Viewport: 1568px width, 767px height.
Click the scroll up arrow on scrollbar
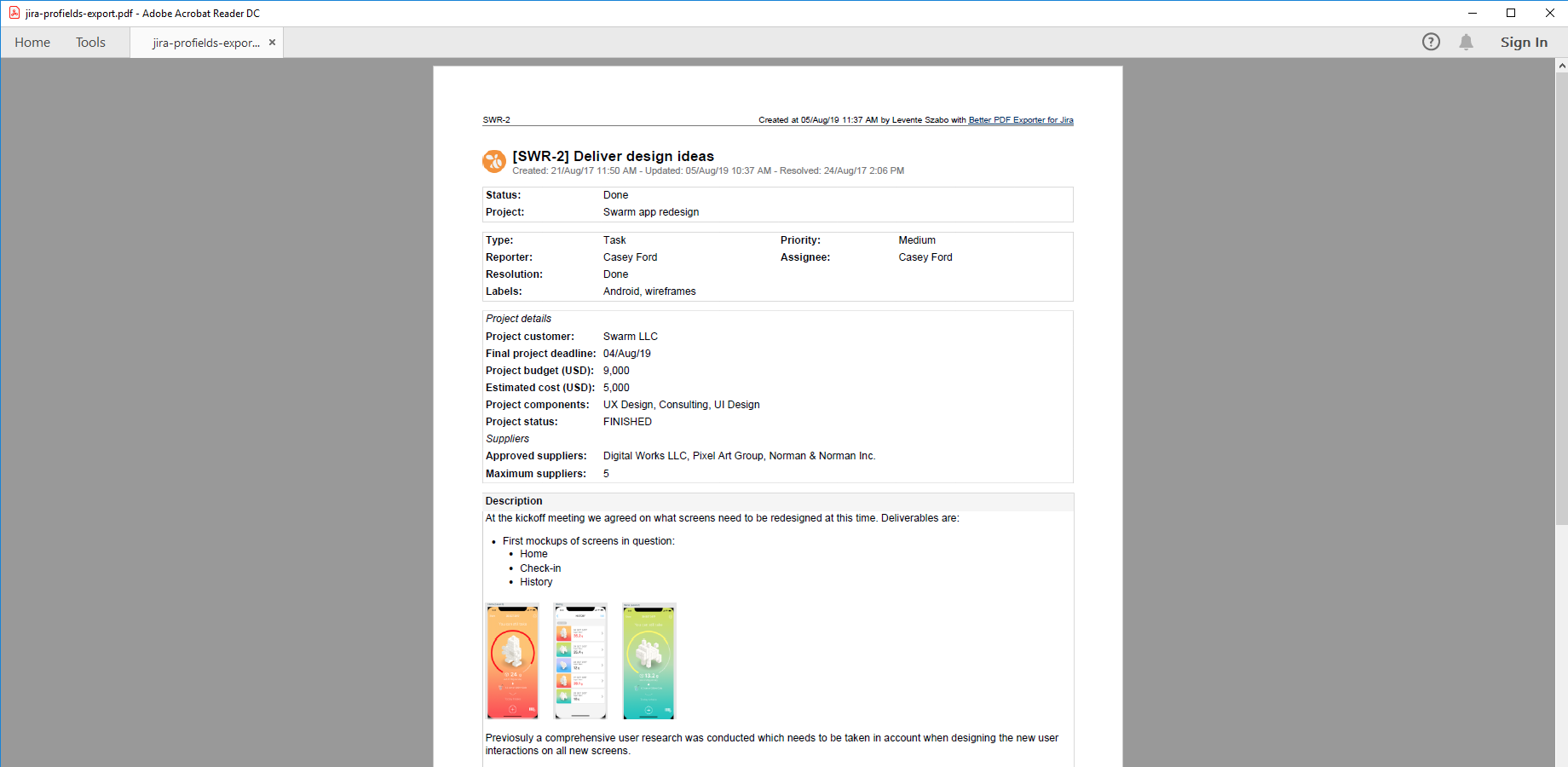coord(1561,66)
